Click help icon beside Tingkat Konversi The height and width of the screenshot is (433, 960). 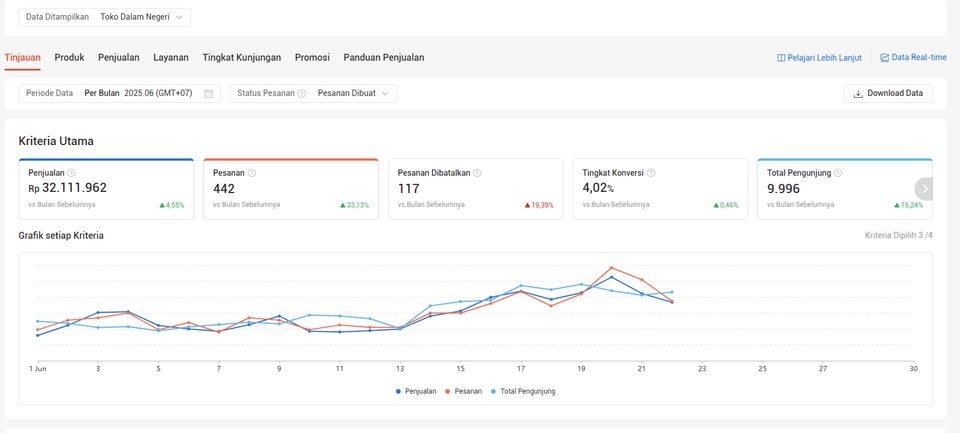[651, 173]
